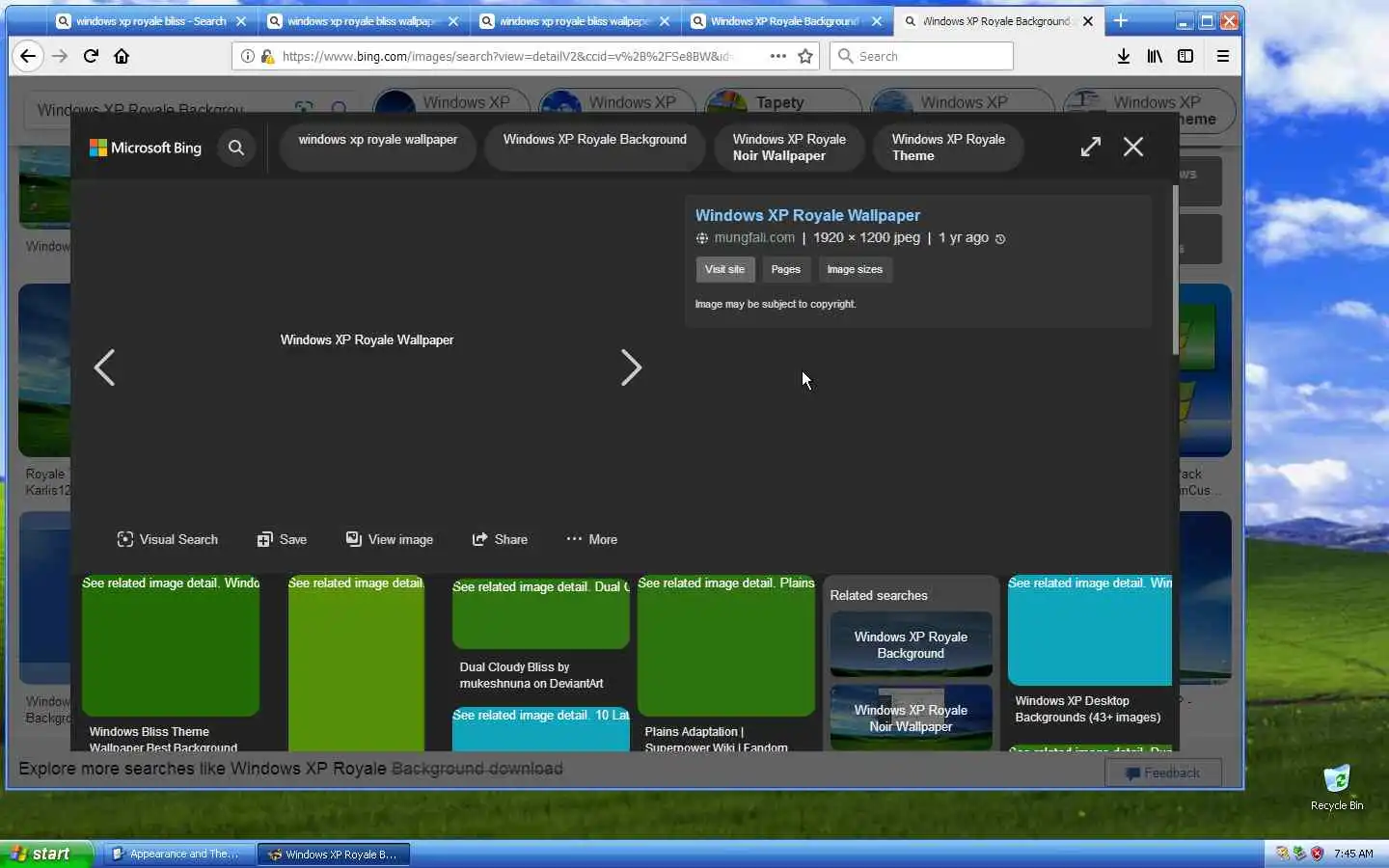Open the Firefox hamburger menu
This screenshot has width=1389, height=868.
[1222, 56]
